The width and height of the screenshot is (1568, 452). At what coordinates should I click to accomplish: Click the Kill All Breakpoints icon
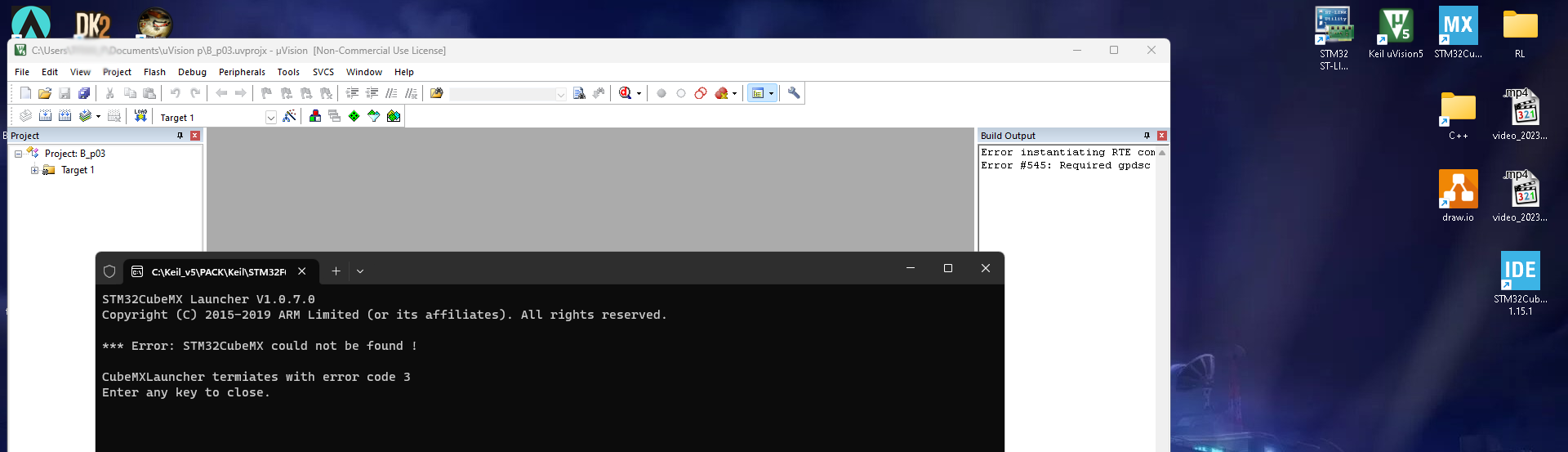(722, 93)
